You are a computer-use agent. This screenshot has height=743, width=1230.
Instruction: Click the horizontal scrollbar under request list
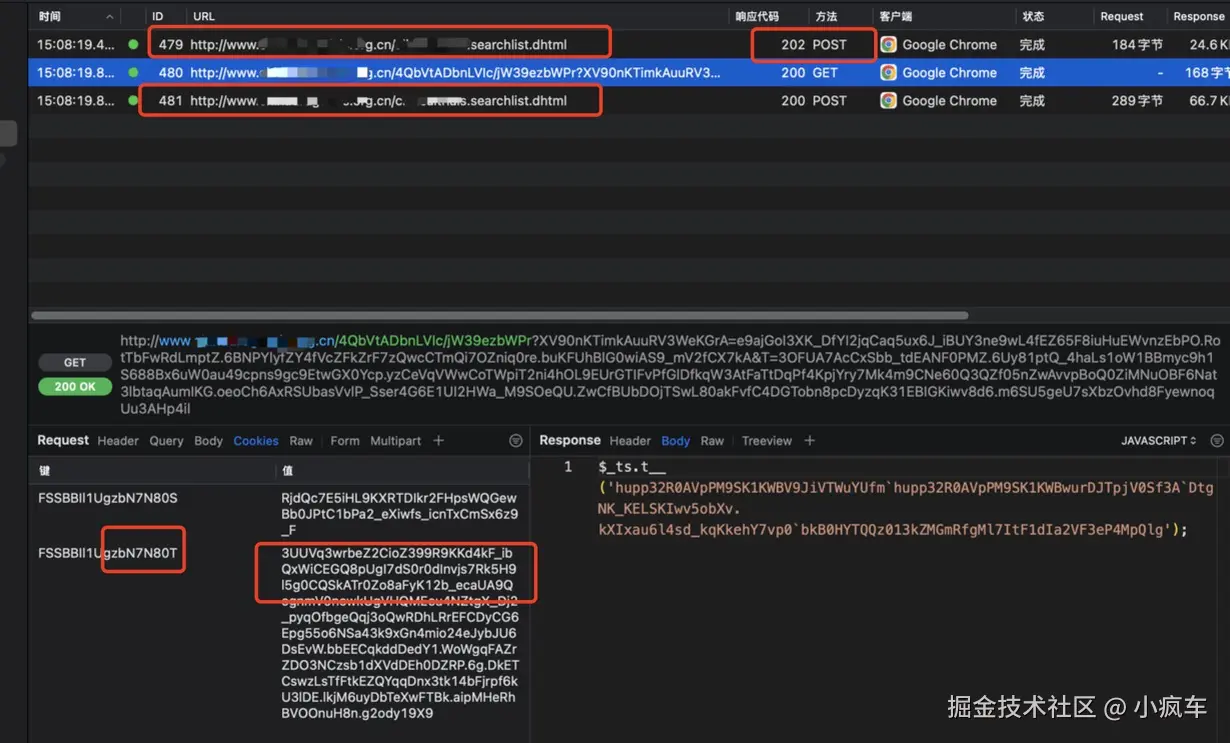(500, 316)
